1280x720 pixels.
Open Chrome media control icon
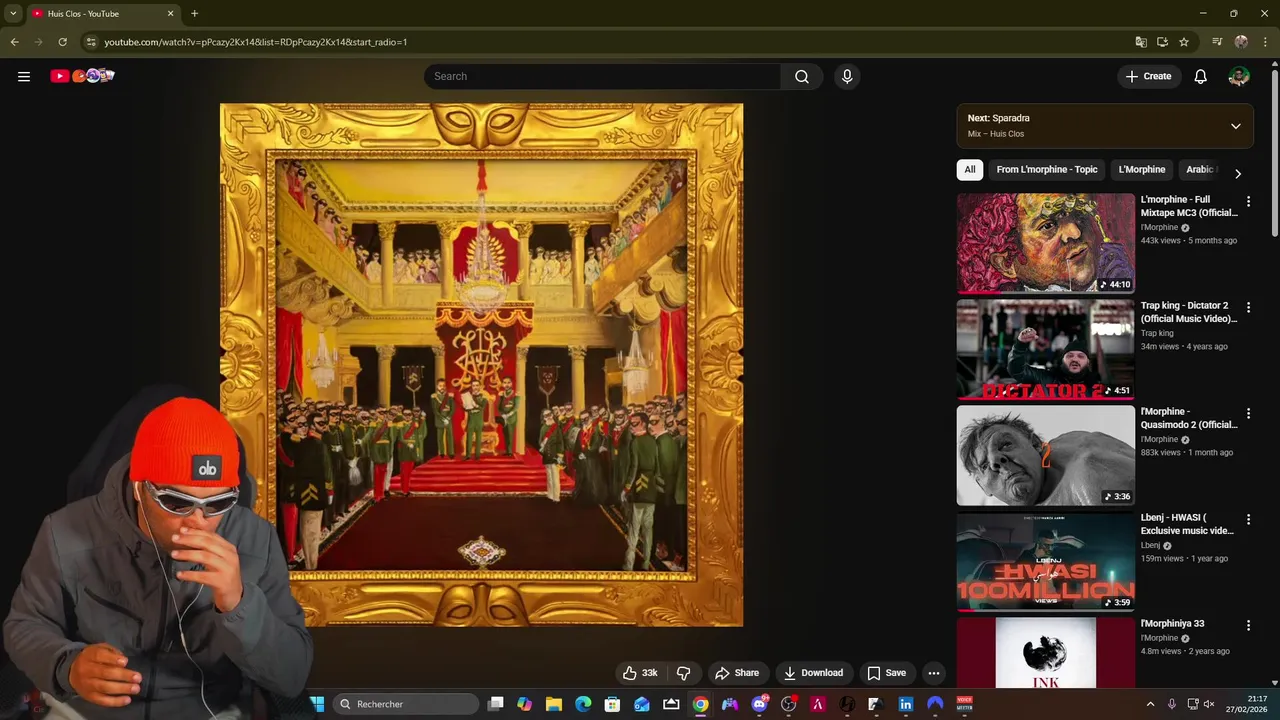pyautogui.click(x=1217, y=42)
